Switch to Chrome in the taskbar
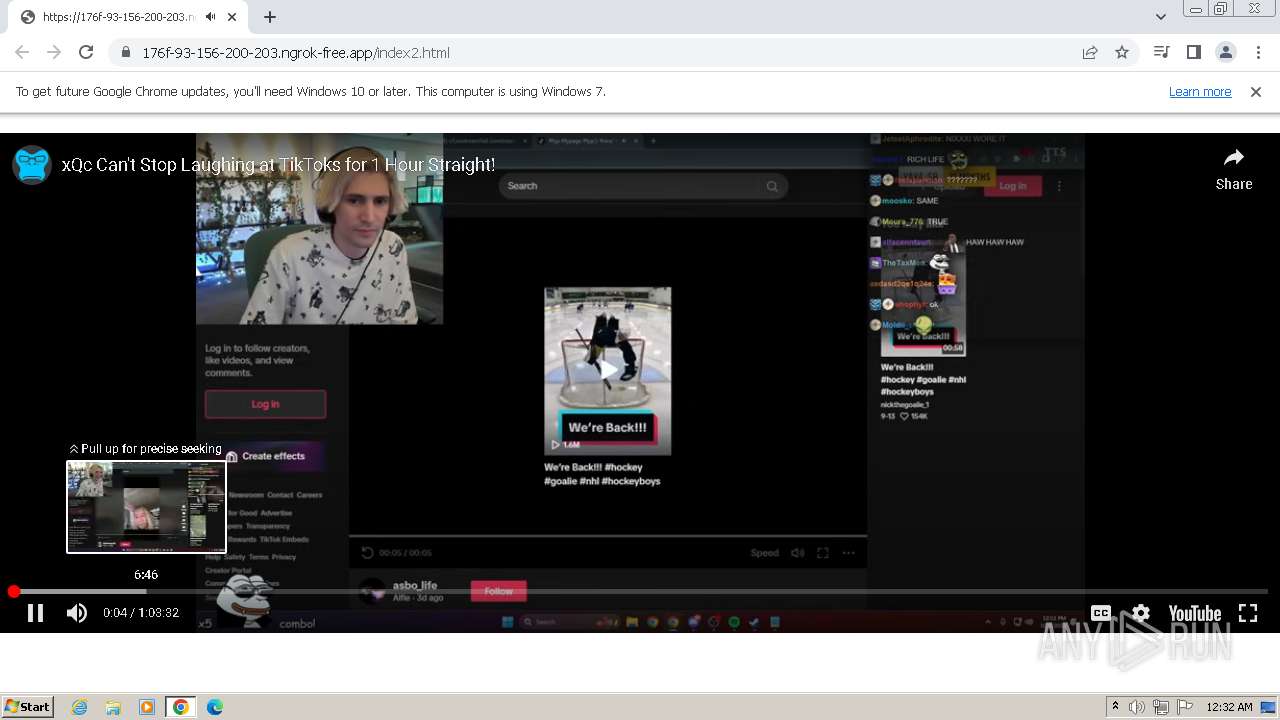1280x720 pixels. tap(180, 707)
